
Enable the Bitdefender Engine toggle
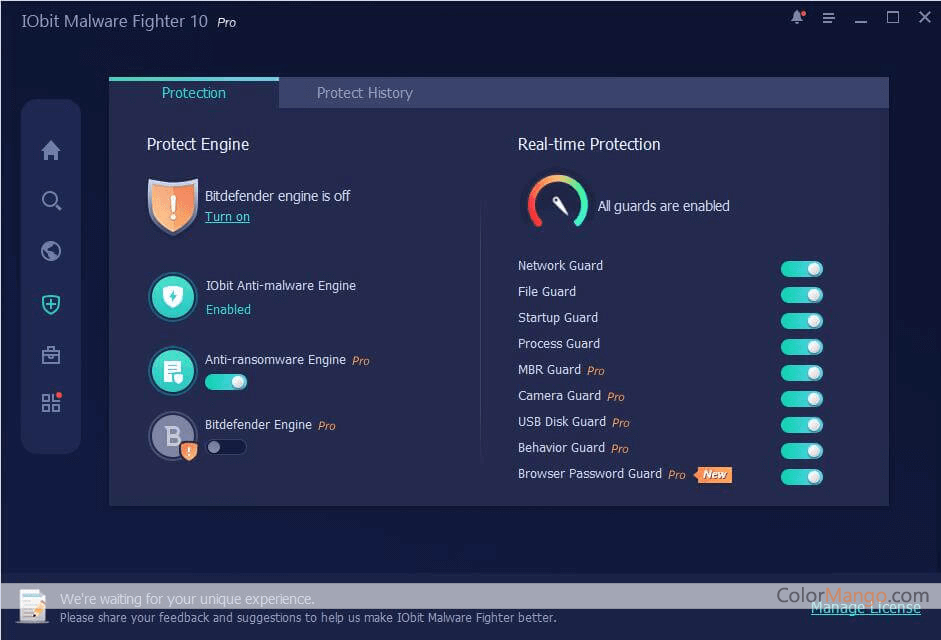[226, 447]
